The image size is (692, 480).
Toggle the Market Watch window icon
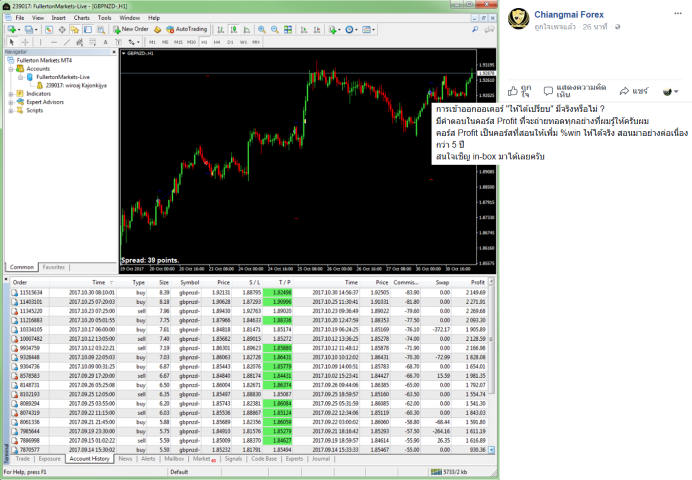[x=49, y=30]
